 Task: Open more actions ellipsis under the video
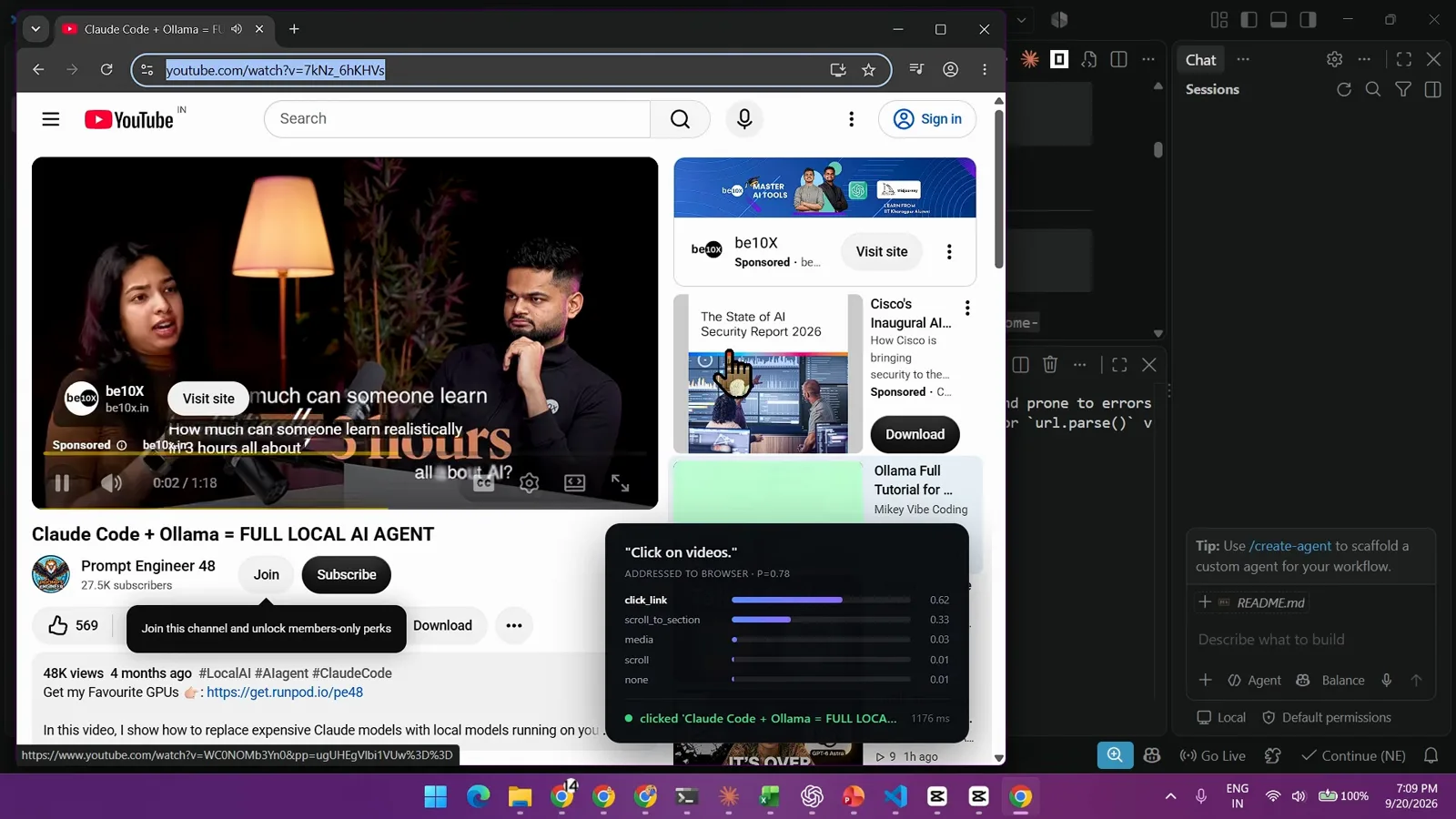[514, 626]
